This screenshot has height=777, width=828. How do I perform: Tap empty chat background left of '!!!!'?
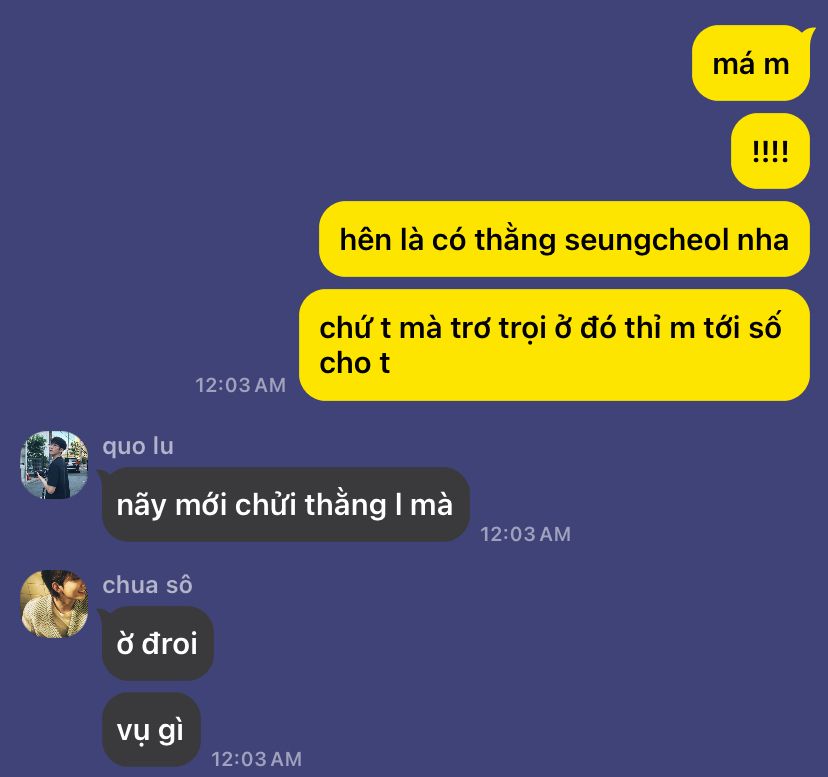point(370,151)
